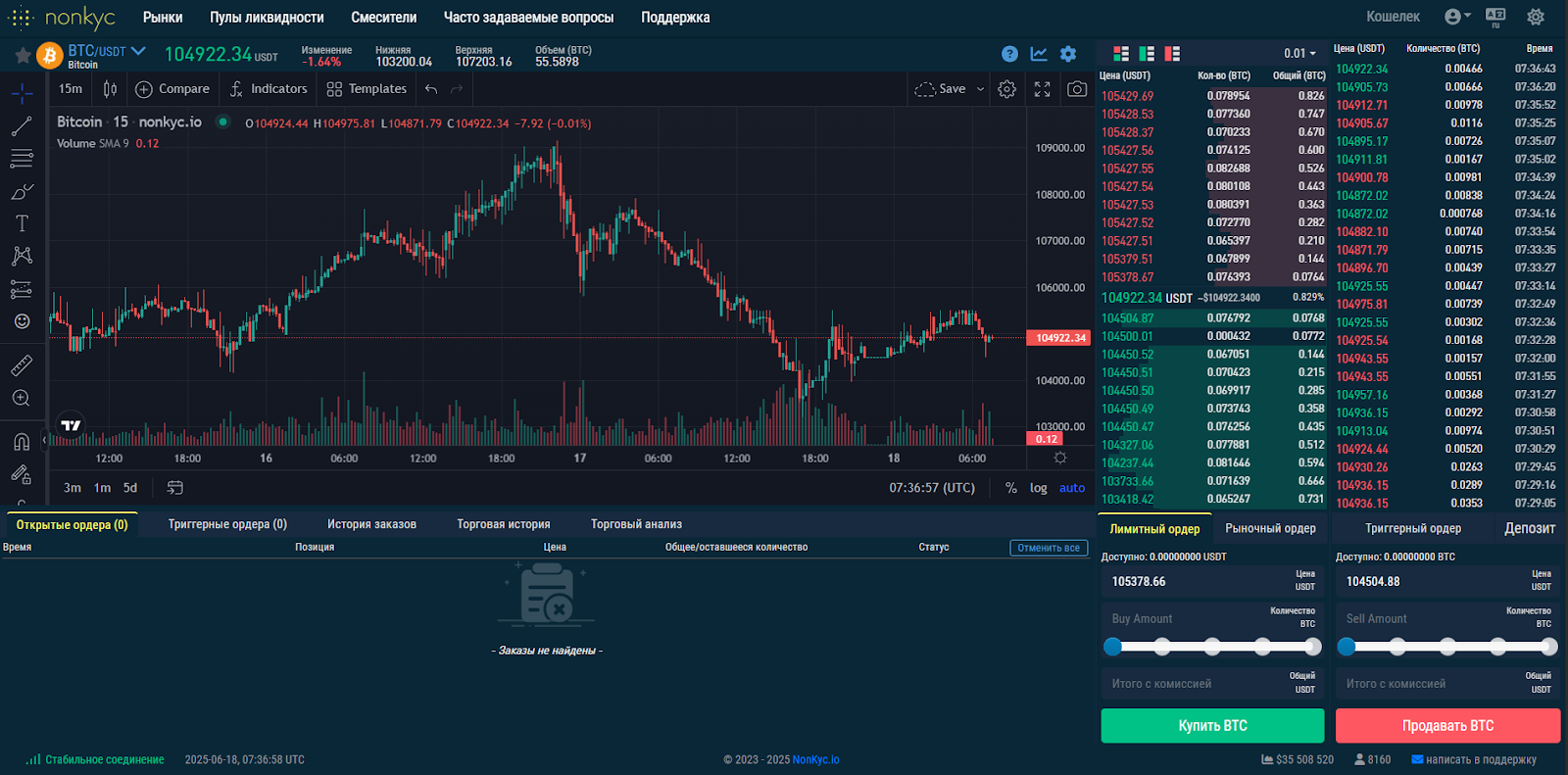
Task: Click the sell price field 104504.88
Action: [1447, 581]
